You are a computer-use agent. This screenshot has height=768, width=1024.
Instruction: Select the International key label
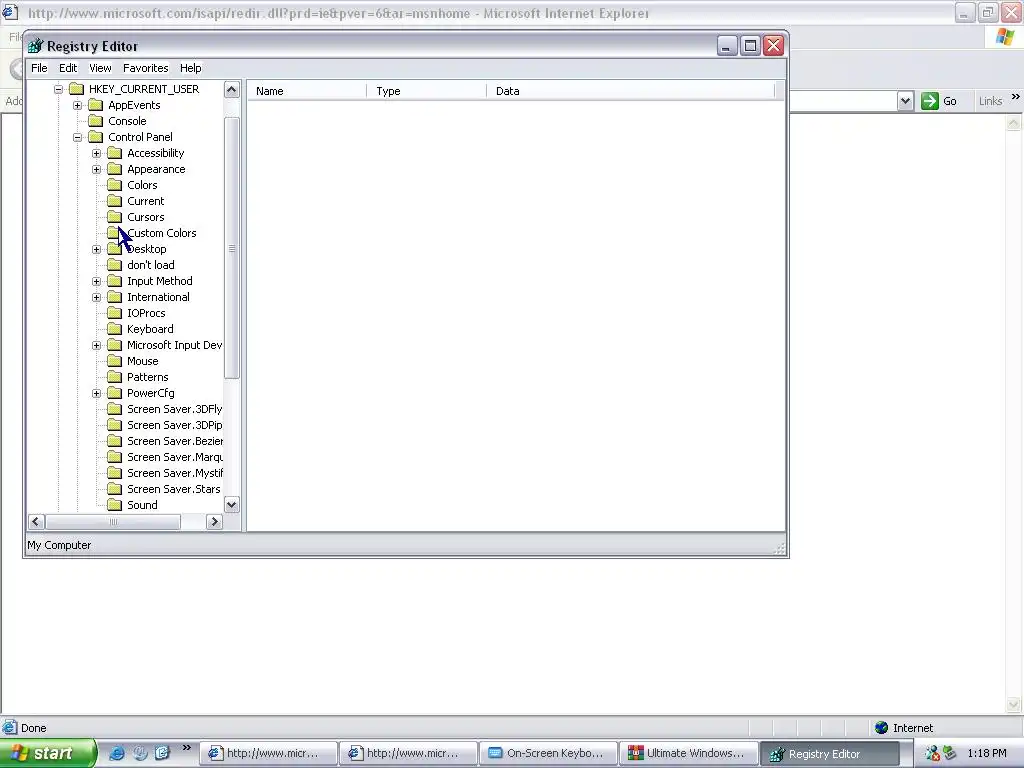coord(158,297)
